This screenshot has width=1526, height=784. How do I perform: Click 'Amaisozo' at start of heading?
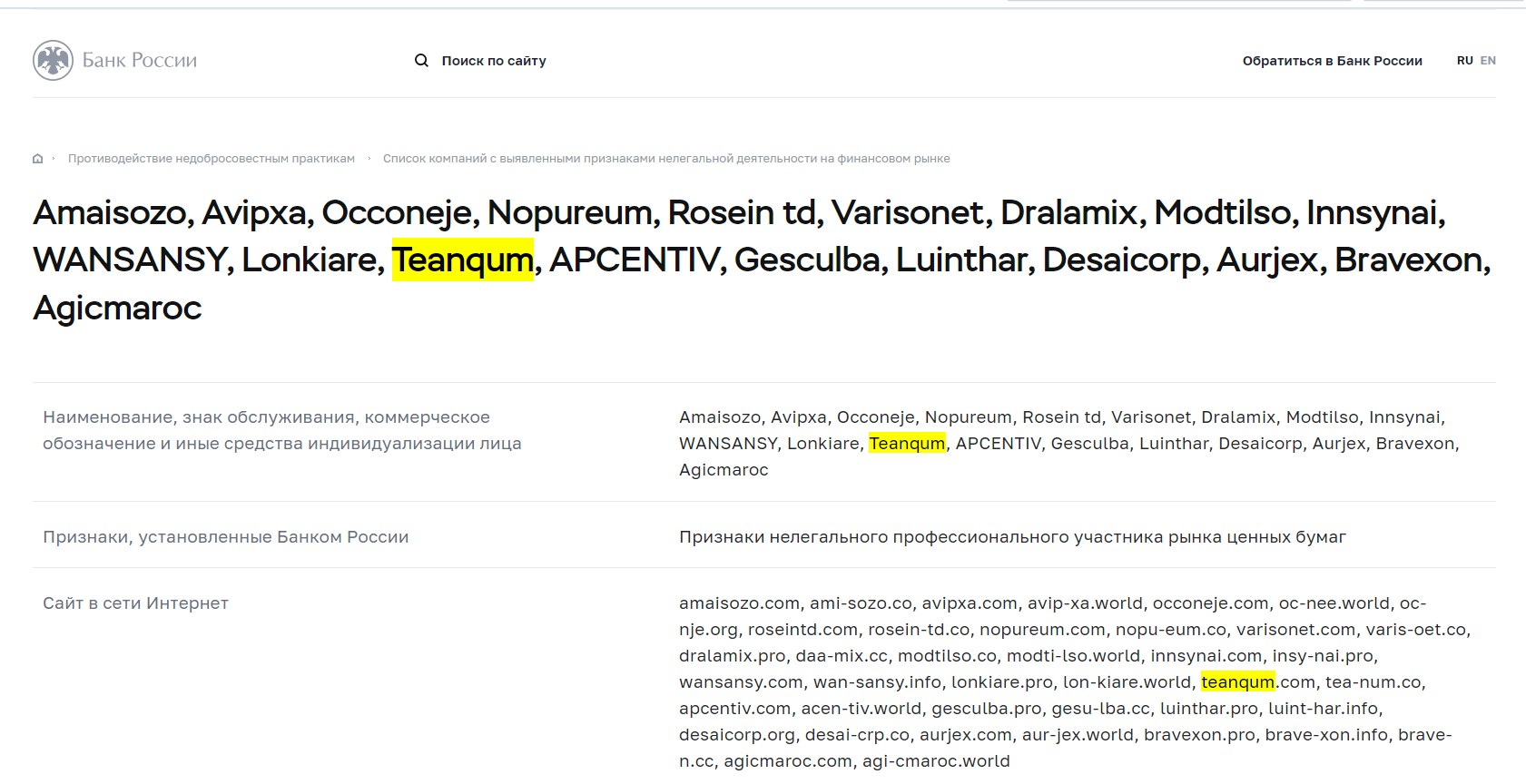[110, 212]
